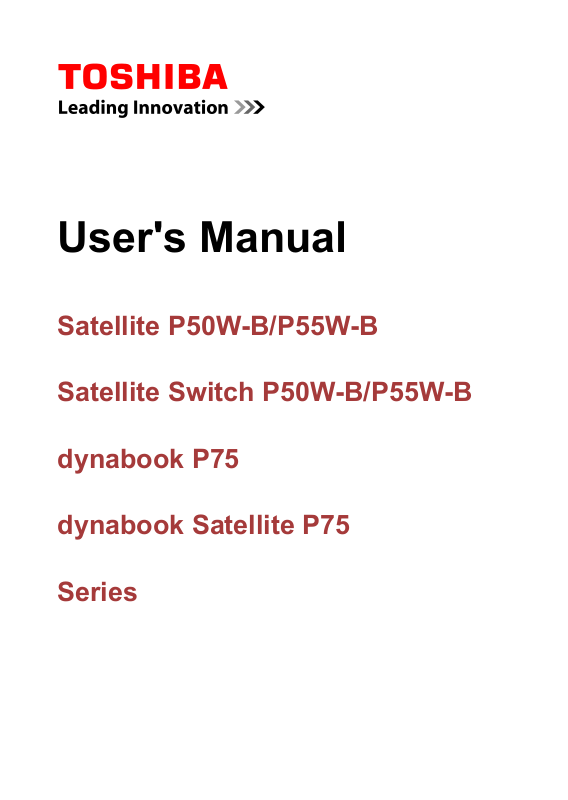Screen dimensions: 568x800
Task: Click the word Switch in Satellite Switch line
Action: 211,392
